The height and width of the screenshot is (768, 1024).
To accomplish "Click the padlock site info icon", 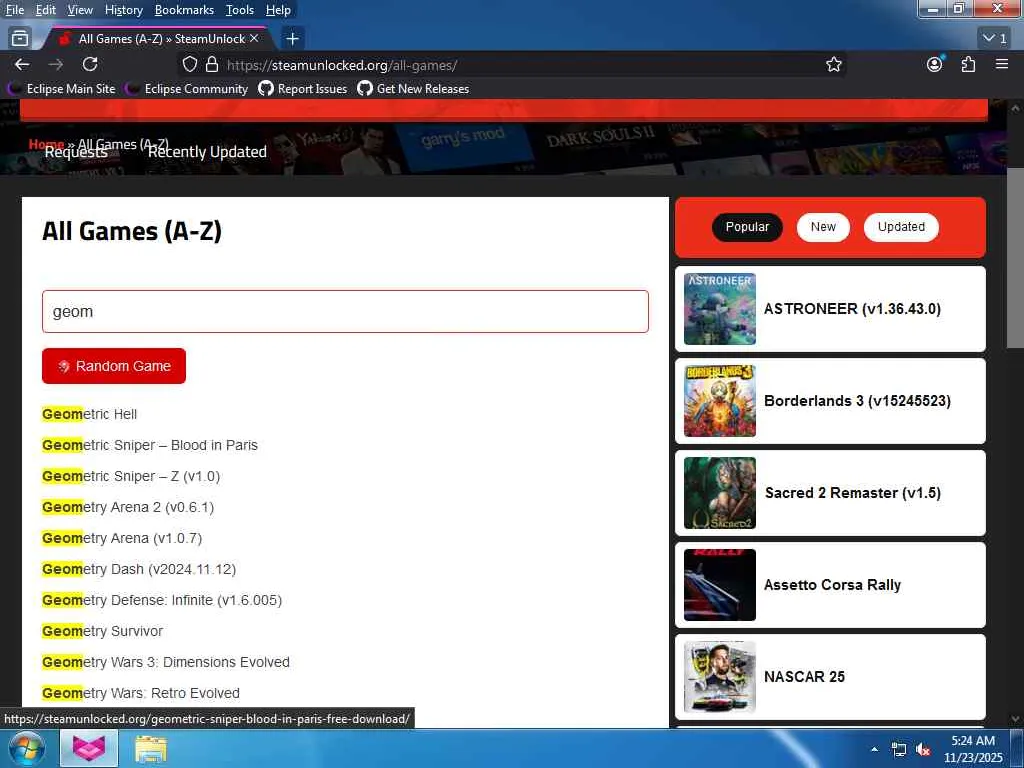I will pyautogui.click(x=212, y=65).
